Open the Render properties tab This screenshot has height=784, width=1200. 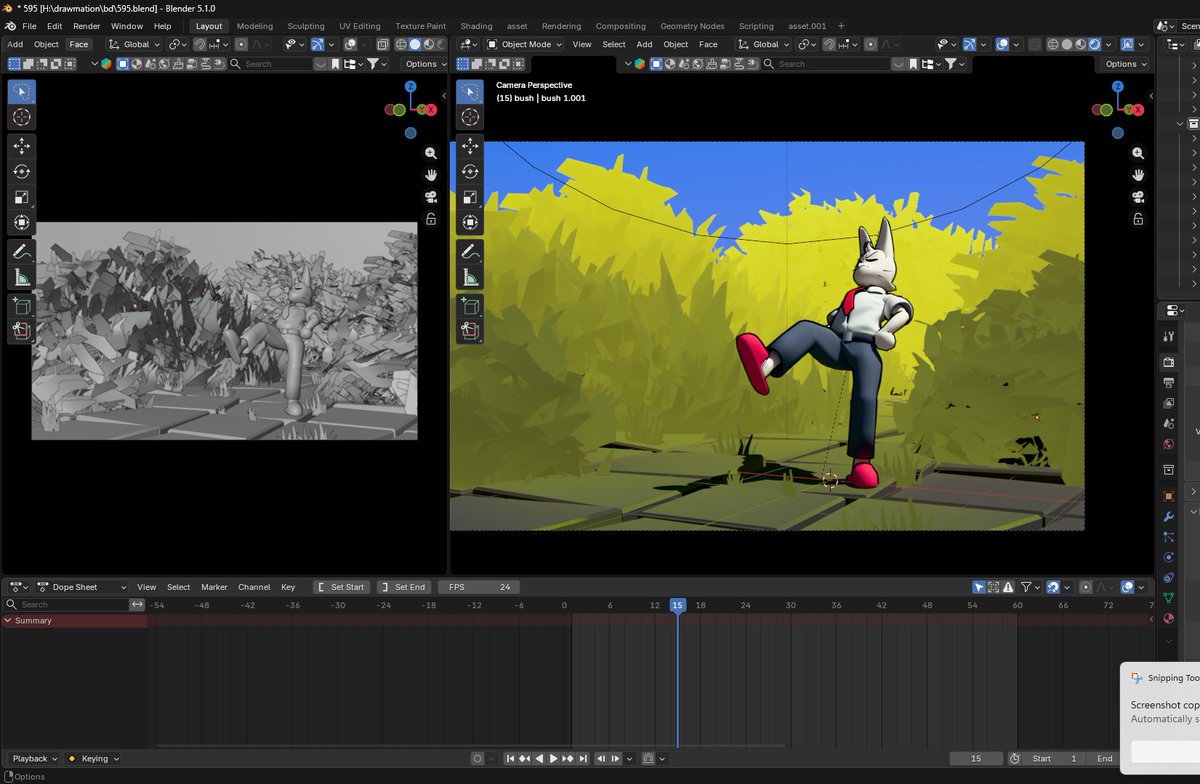click(1168, 361)
